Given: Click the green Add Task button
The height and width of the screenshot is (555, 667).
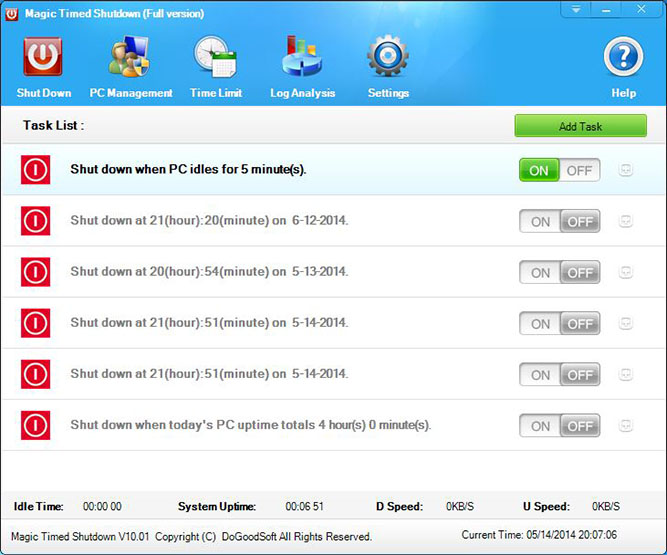Looking at the screenshot, I should [x=580, y=126].
